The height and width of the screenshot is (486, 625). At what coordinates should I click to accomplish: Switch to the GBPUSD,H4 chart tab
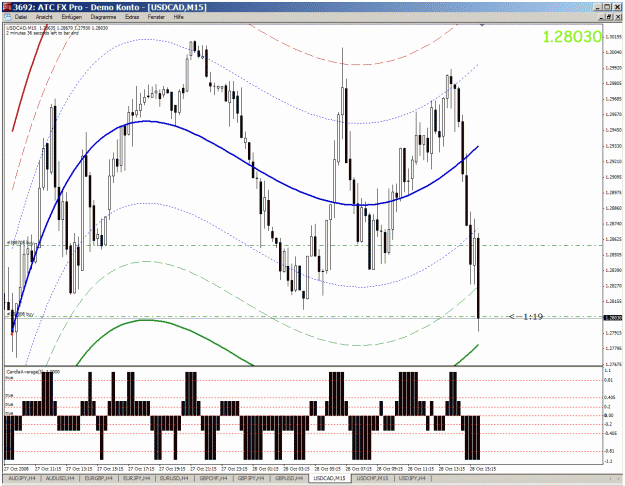click(x=289, y=478)
